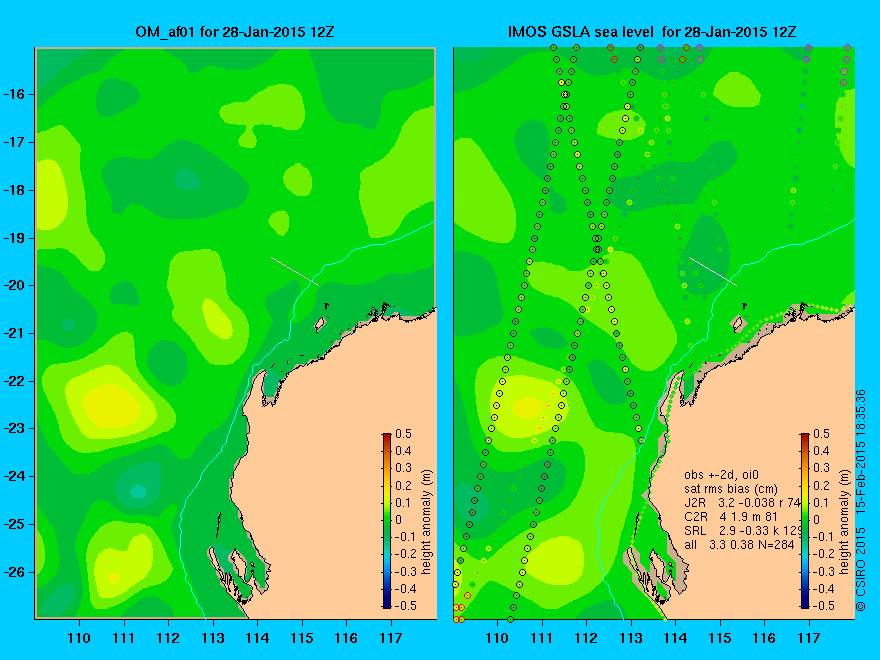
Task: Click longitude label '110' under OM_af01 map
Action: 79,638
